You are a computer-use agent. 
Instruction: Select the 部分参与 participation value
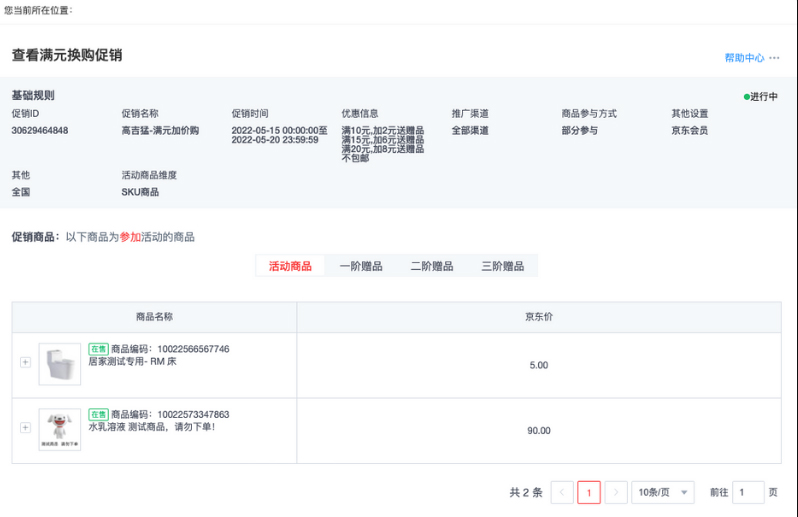580,130
